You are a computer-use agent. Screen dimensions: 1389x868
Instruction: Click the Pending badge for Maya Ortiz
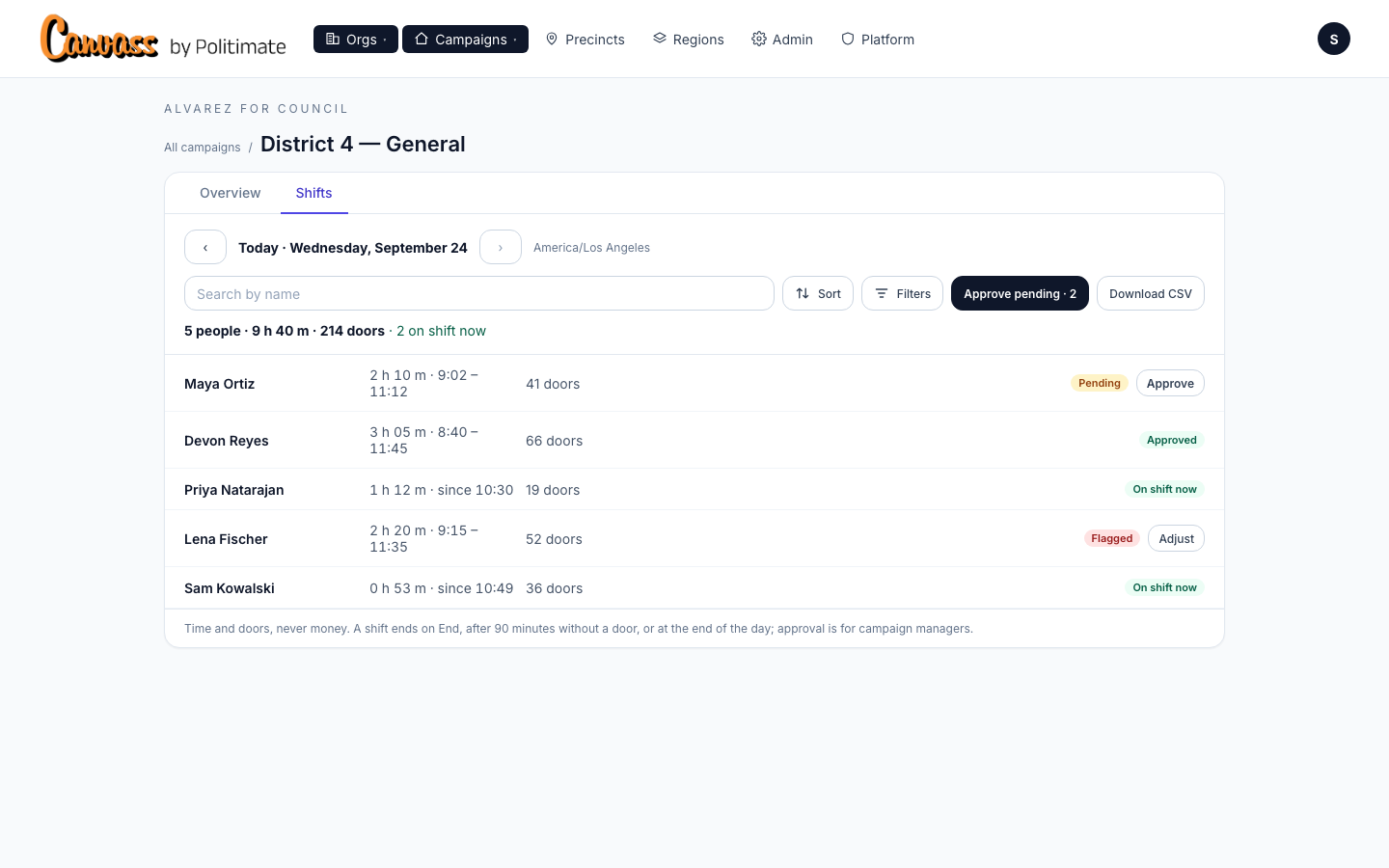(1100, 383)
